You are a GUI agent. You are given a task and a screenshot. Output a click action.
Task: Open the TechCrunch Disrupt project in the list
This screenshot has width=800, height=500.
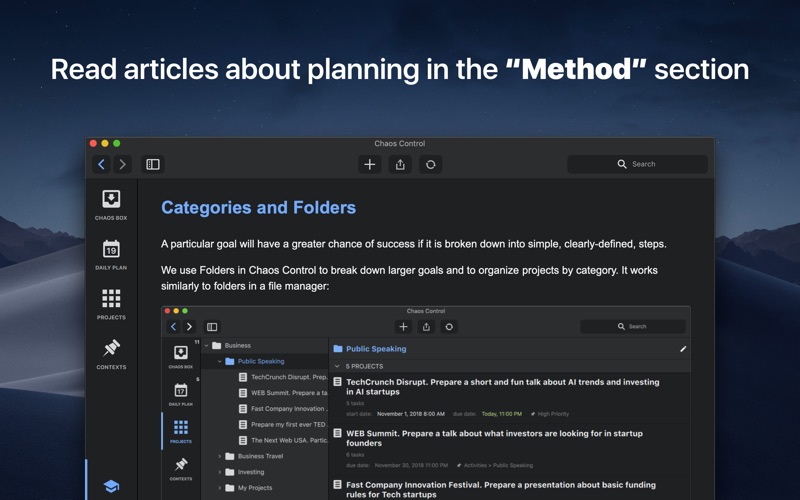click(502, 386)
